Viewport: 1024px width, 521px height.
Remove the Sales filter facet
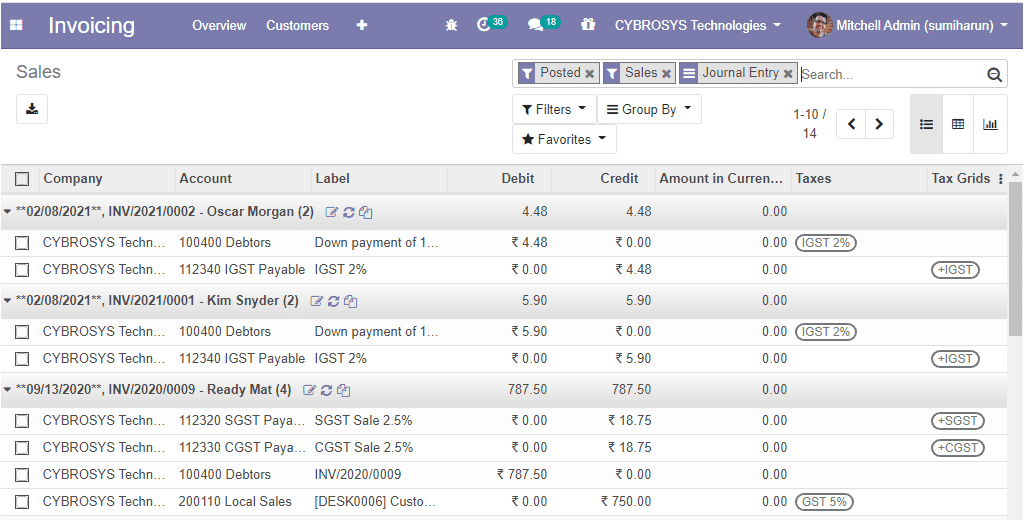pyautogui.click(x=666, y=74)
